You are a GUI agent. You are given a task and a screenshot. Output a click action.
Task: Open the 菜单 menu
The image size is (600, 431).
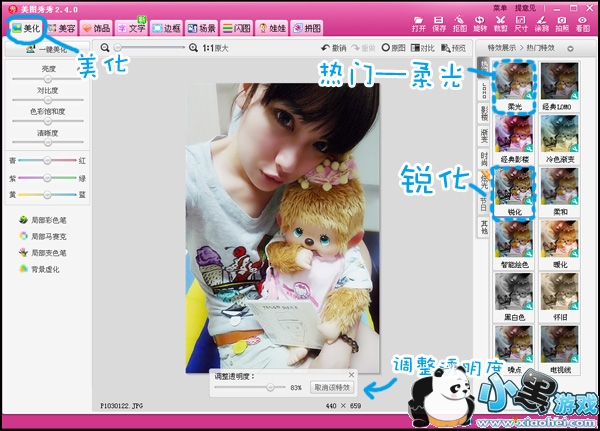(x=500, y=8)
